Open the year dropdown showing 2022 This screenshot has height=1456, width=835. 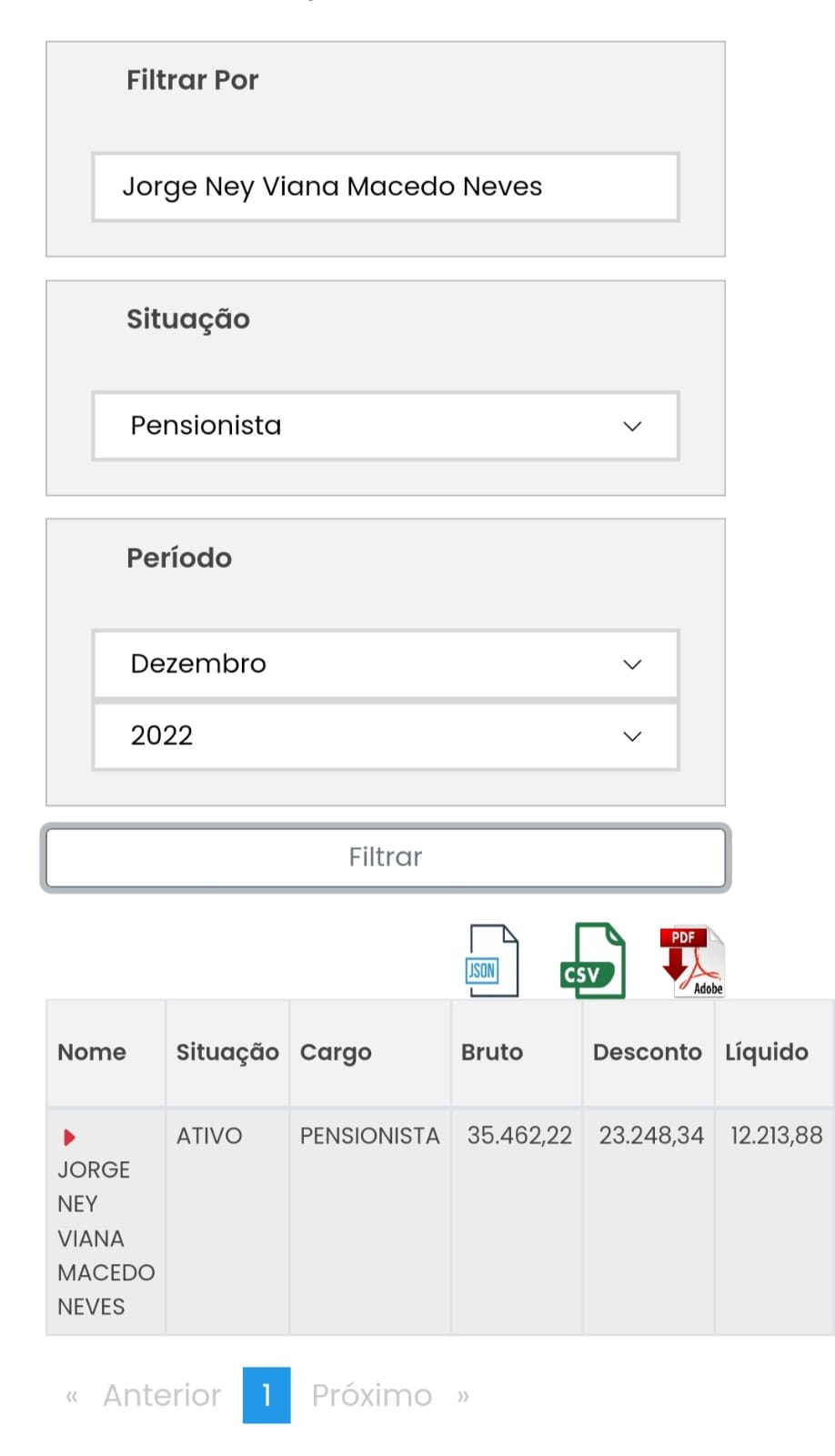pos(386,735)
